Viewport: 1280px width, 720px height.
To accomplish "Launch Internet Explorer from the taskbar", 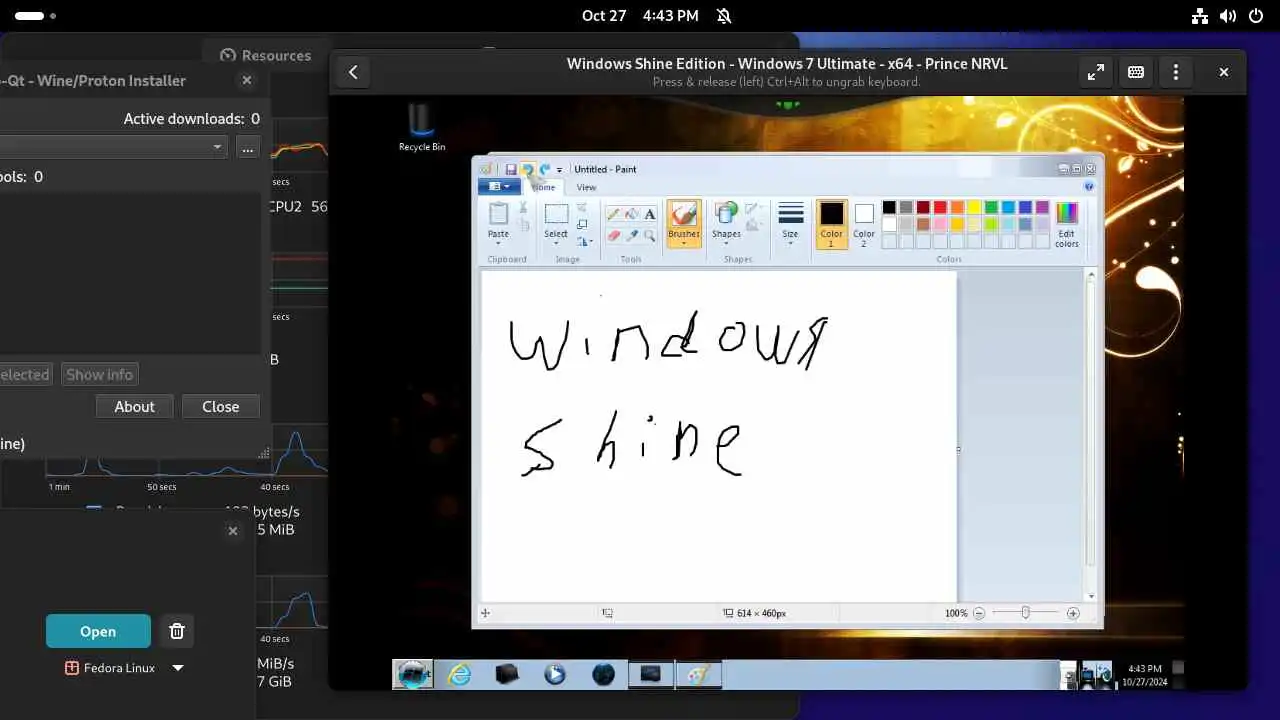I will 460,674.
